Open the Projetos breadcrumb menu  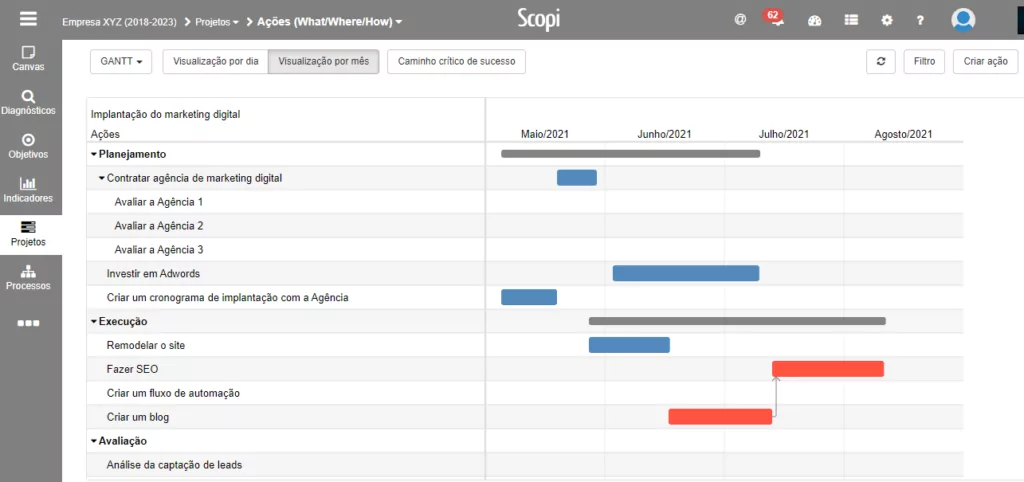[216, 21]
